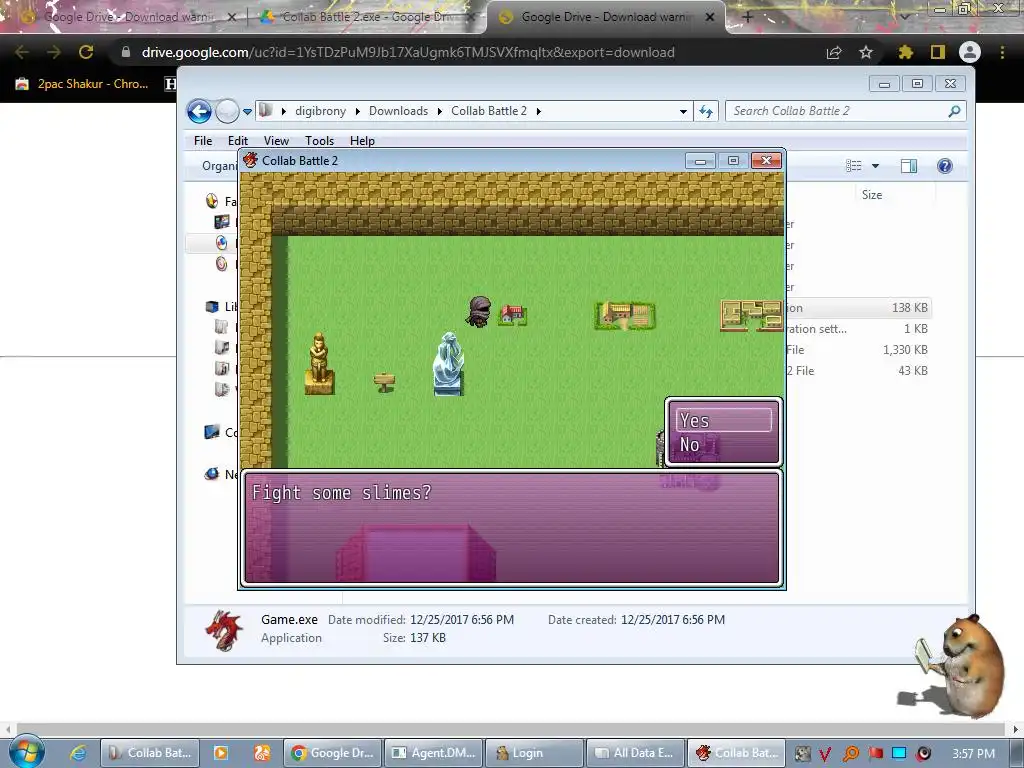Click the red V tray icon

tap(825, 754)
